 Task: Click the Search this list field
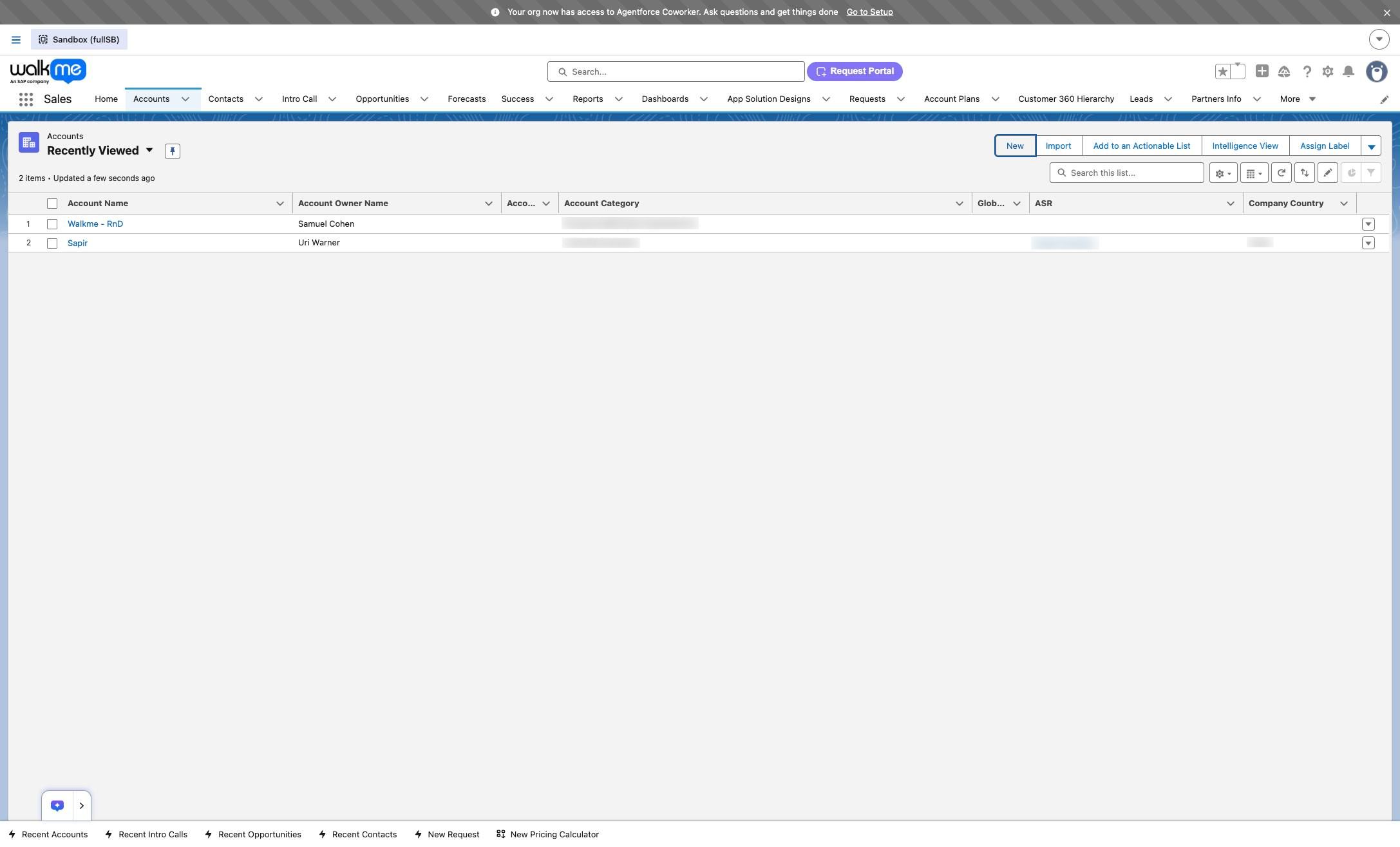point(1127,173)
